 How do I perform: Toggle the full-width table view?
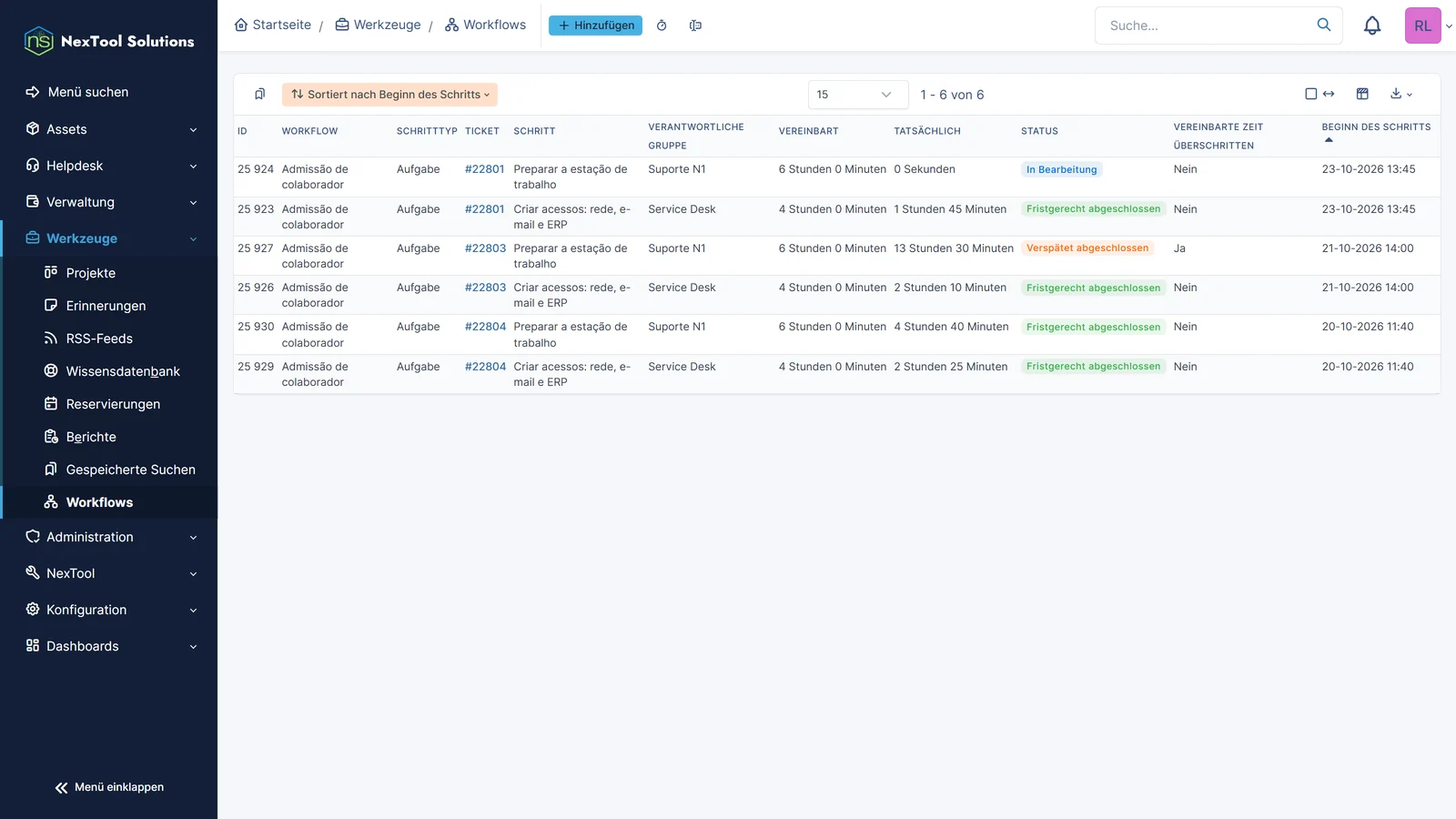click(x=1319, y=94)
